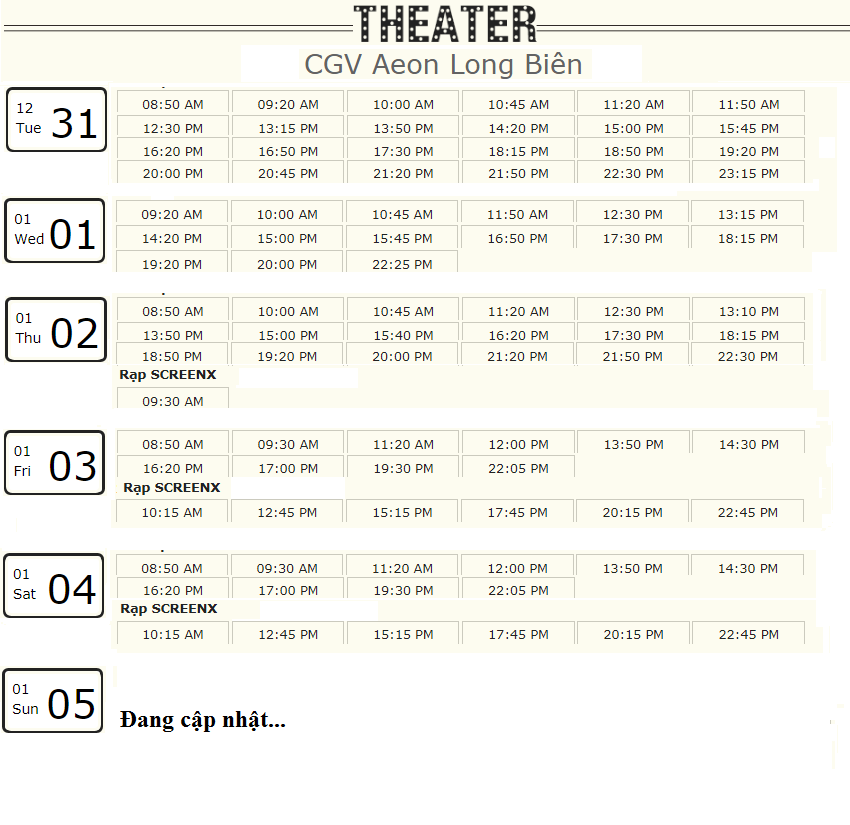
Task: Choose the 18:50 PM slot on Thursday 02
Action: [172, 355]
